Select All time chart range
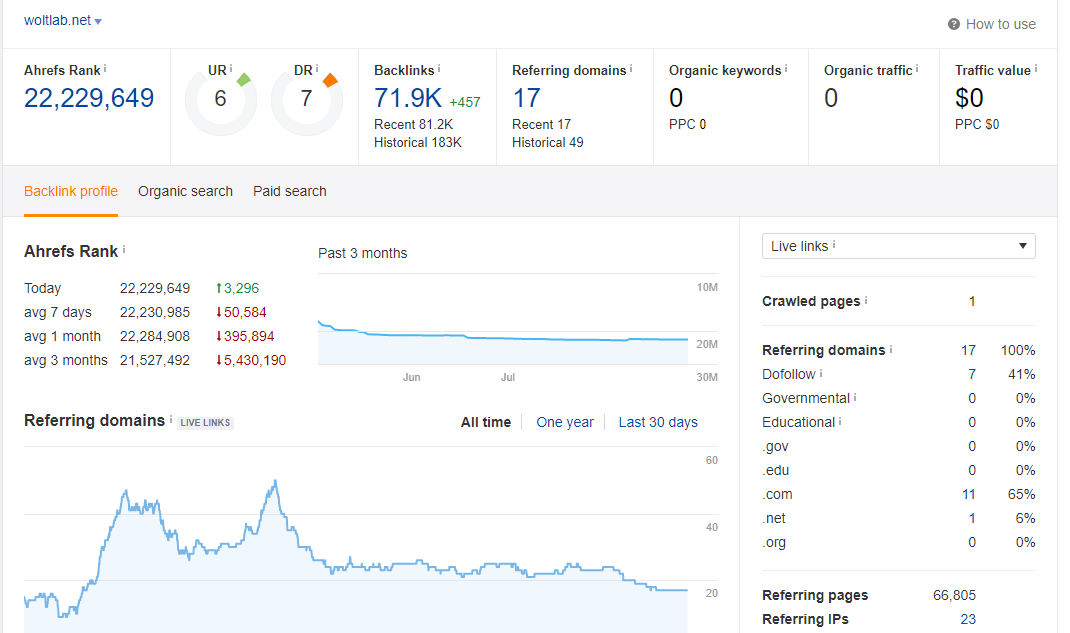 pyautogui.click(x=485, y=422)
